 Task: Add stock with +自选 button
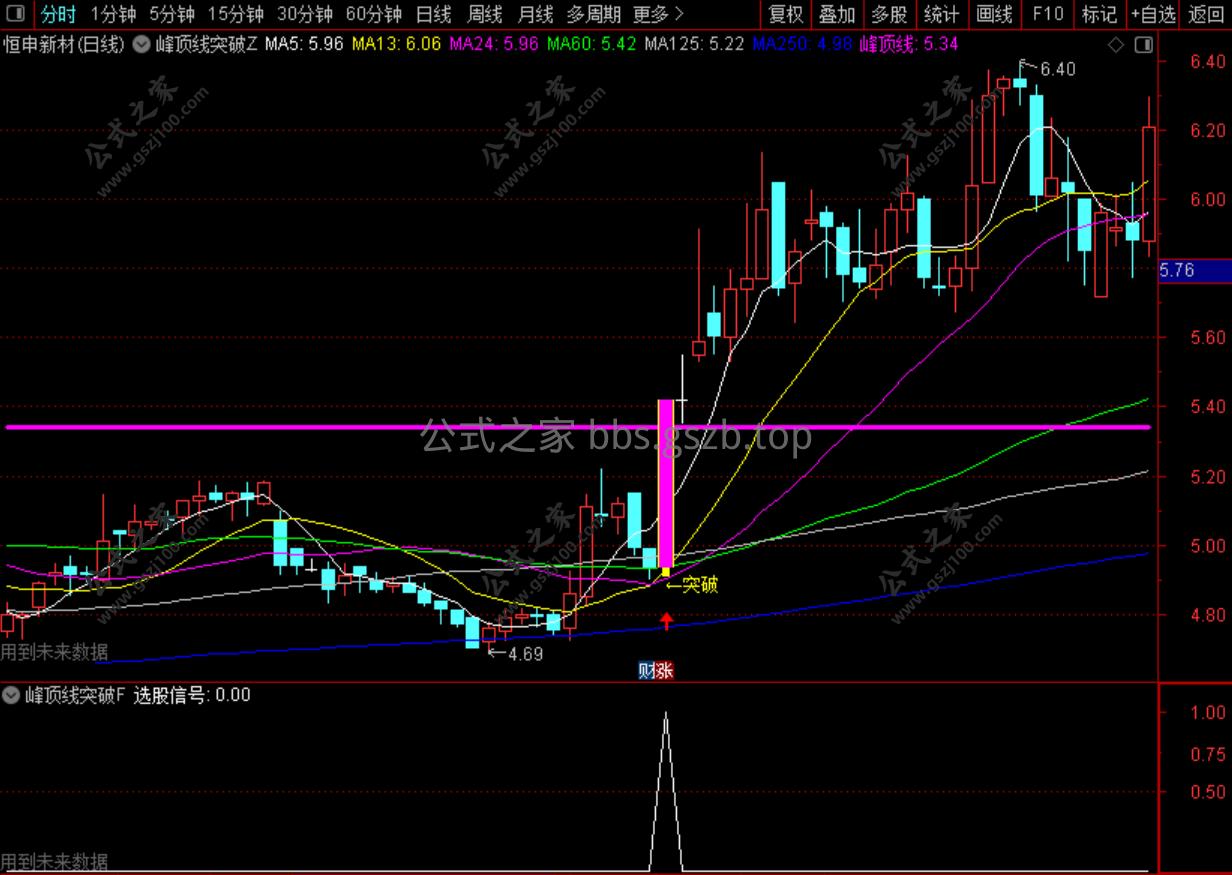1154,14
